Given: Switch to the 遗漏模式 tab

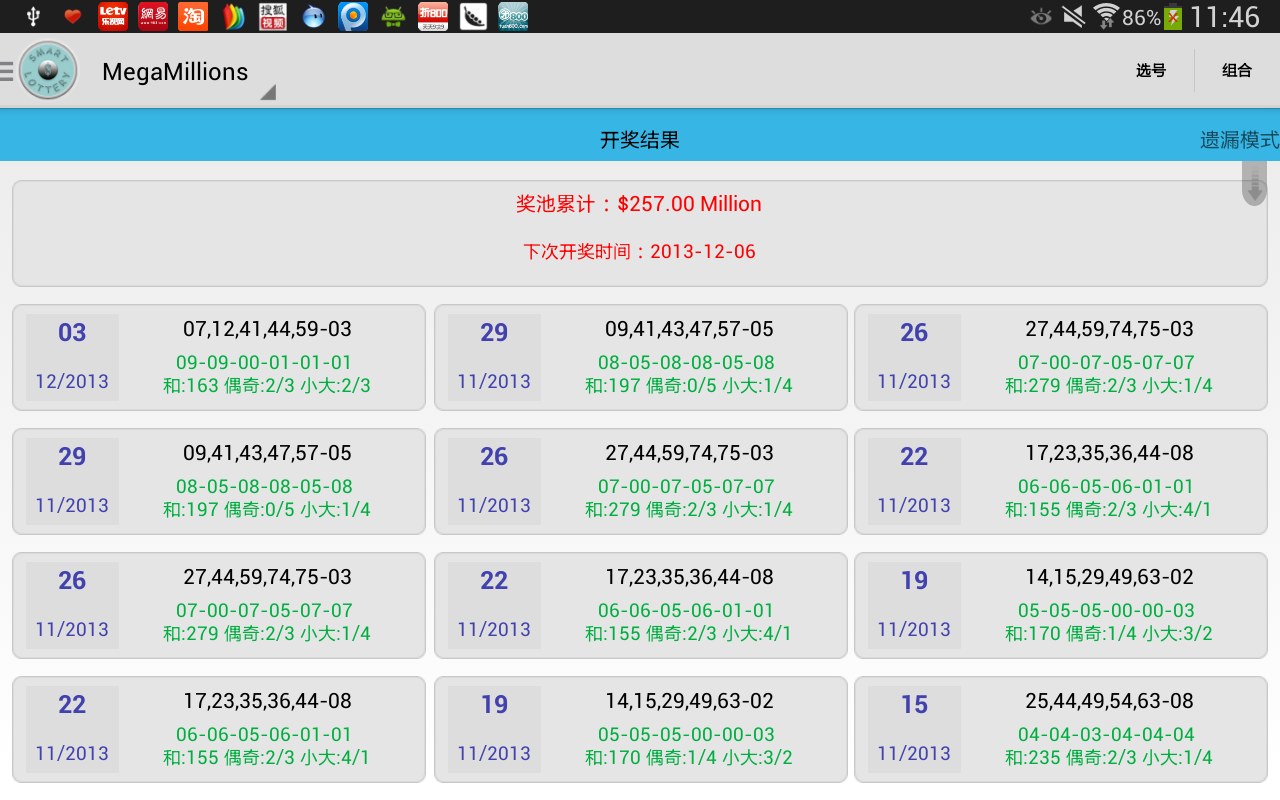Looking at the screenshot, I should 1238,140.
